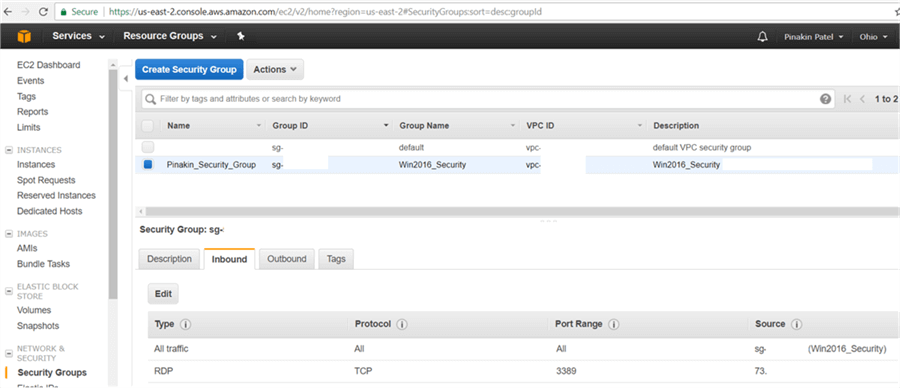The image size is (900, 388).
Task: Show info for Port Range column
Action: tap(614, 324)
